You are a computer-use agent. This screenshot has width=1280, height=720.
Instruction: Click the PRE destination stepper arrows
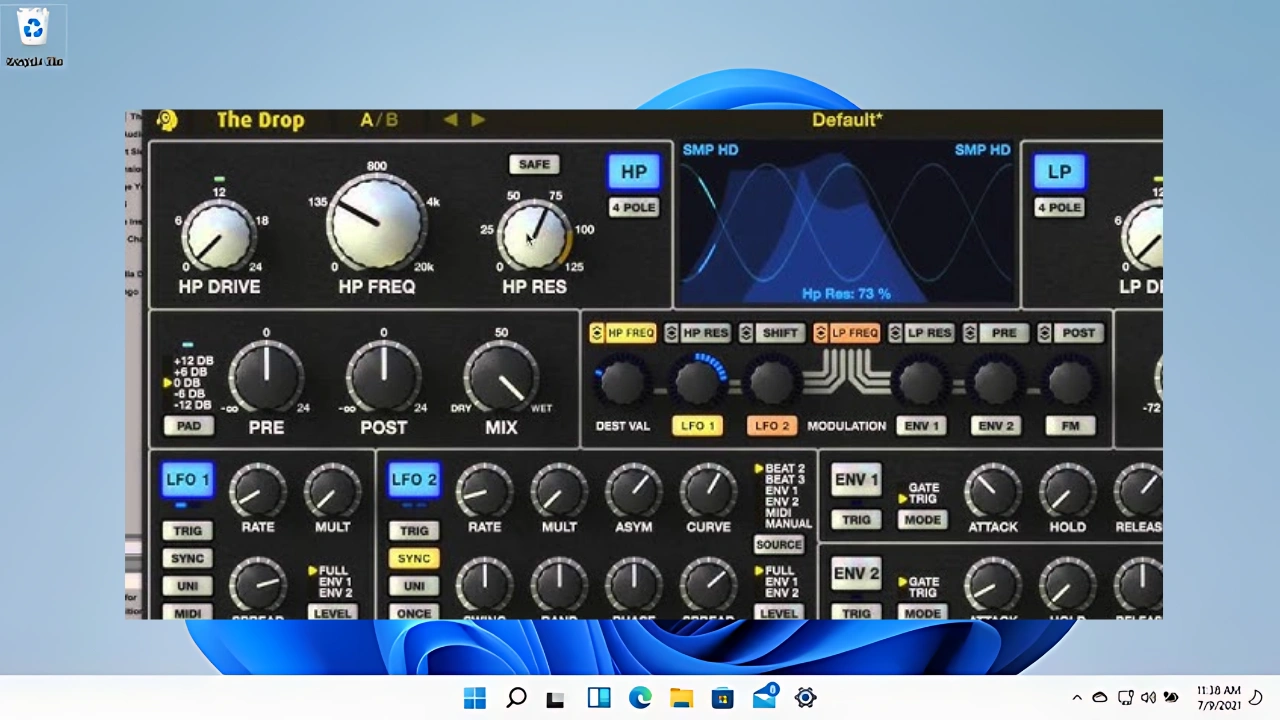(970, 333)
